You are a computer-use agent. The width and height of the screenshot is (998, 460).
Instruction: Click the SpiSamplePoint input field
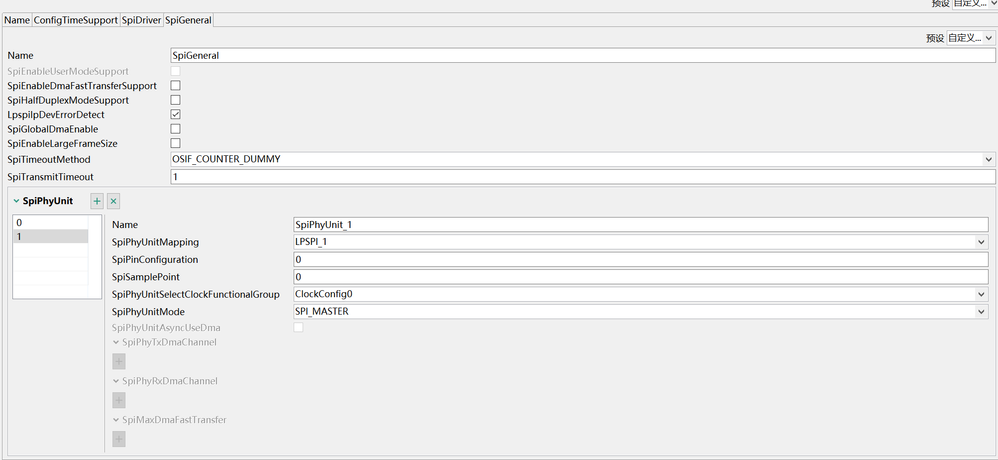[640, 277]
